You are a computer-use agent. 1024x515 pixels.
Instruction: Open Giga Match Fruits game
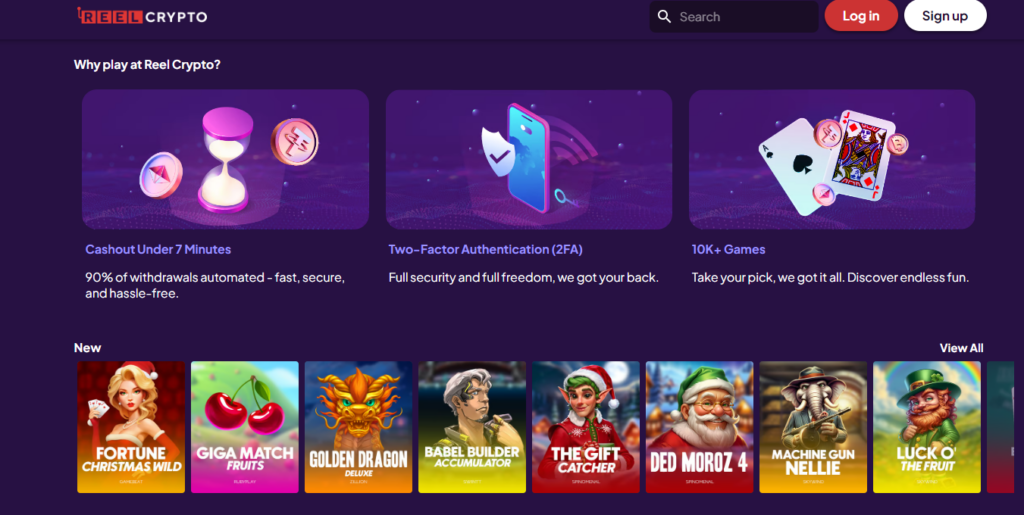pyautogui.click(x=244, y=427)
